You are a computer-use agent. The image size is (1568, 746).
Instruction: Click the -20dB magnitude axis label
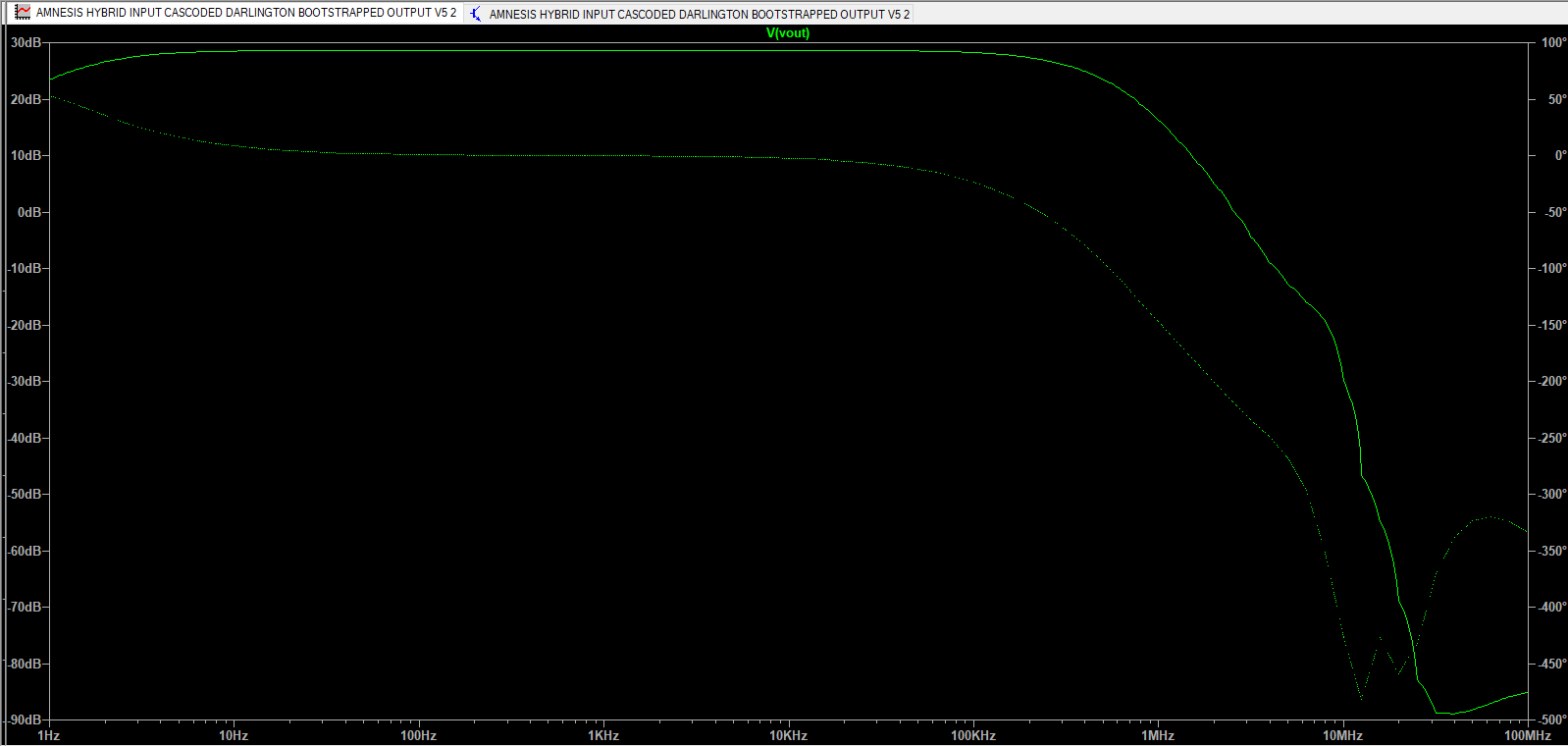click(25, 325)
